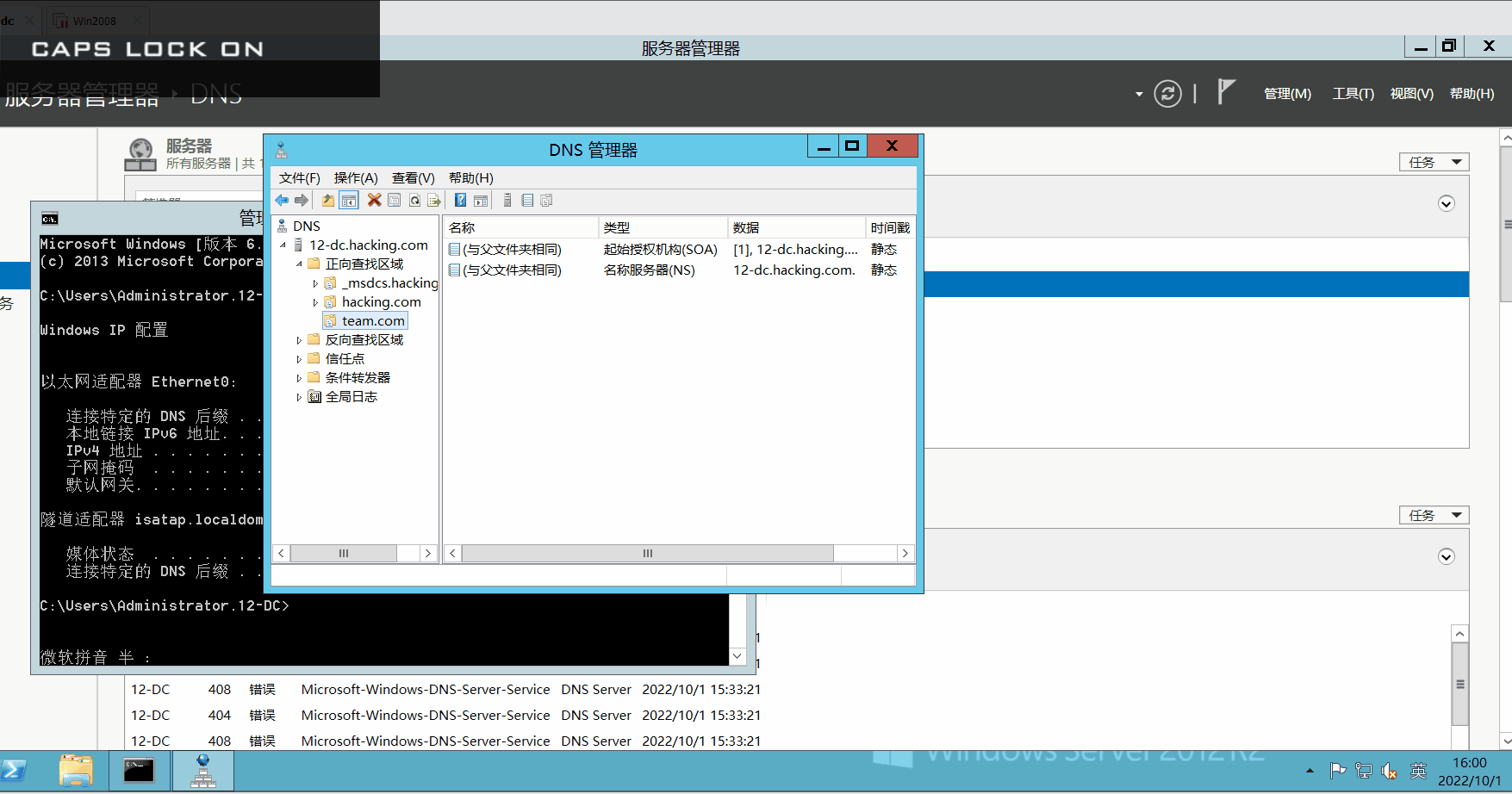The image size is (1512, 794).
Task: Launch PowerShell from the taskbar
Action: (x=14, y=771)
